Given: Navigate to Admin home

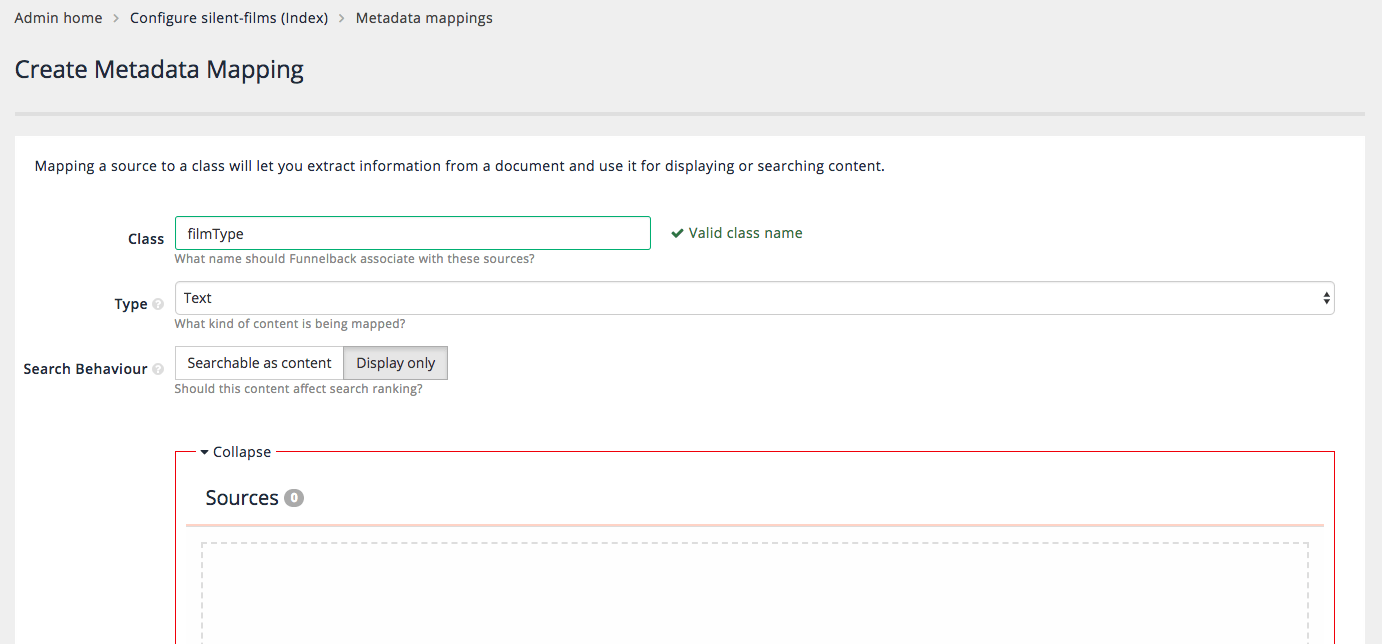Looking at the screenshot, I should click(x=58, y=17).
